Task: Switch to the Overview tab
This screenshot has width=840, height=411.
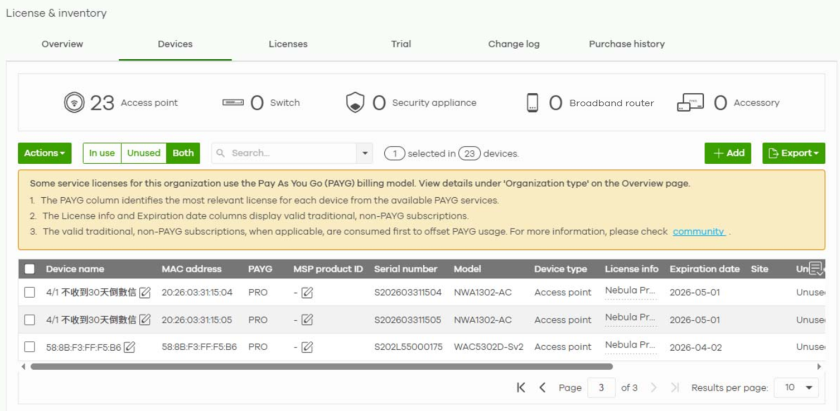Action: [x=62, y=44]
